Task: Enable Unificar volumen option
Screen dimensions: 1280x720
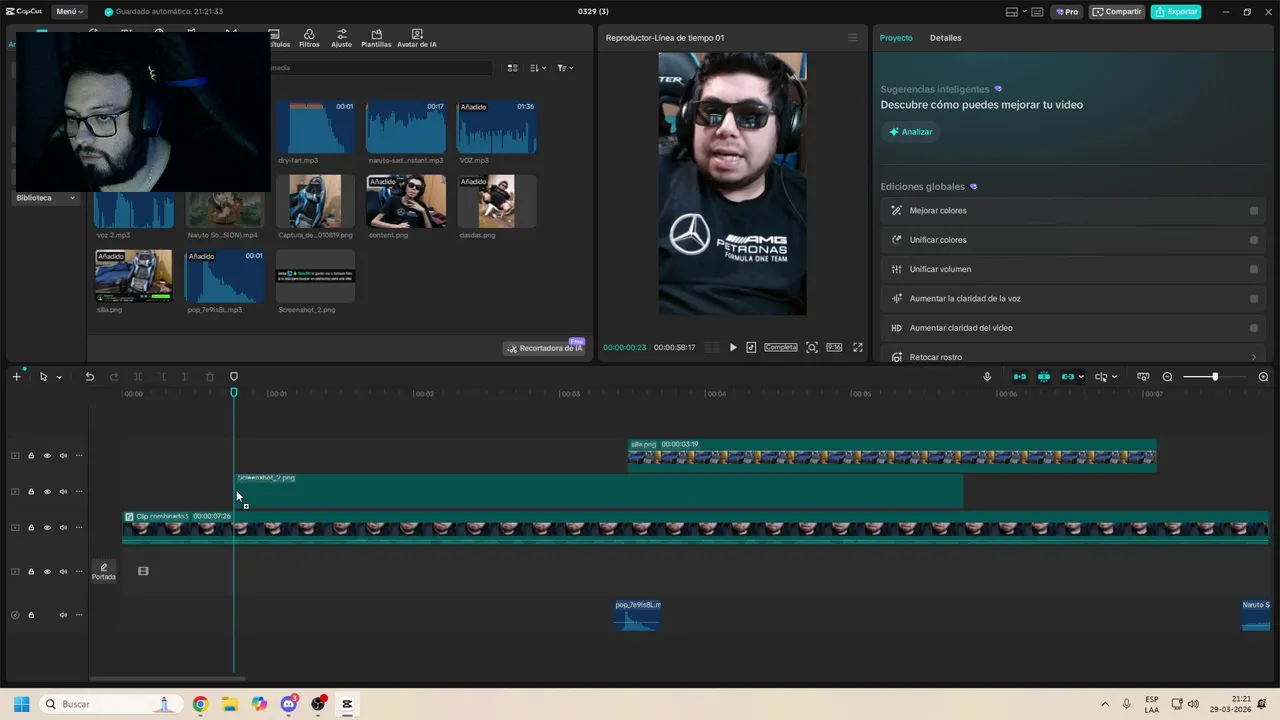Action: coord(1254,269)
